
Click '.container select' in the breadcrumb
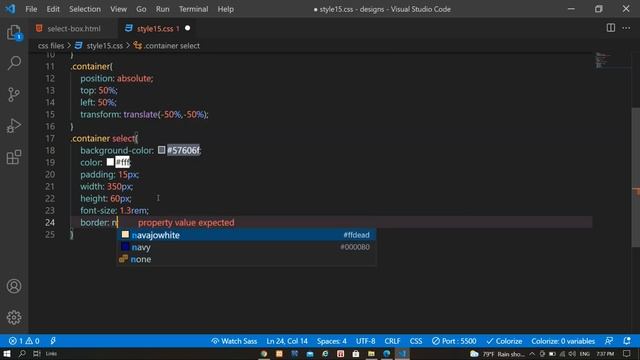(172, 46)
